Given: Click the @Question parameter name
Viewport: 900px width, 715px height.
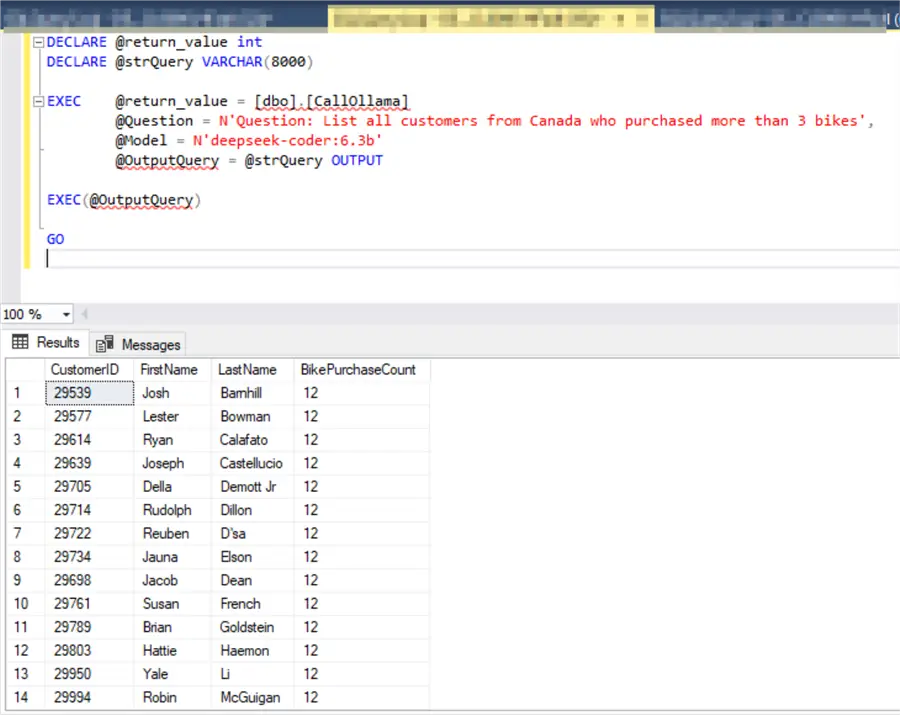Looking at the screenshot, I should pyautogui.click(x=154, y=121).
